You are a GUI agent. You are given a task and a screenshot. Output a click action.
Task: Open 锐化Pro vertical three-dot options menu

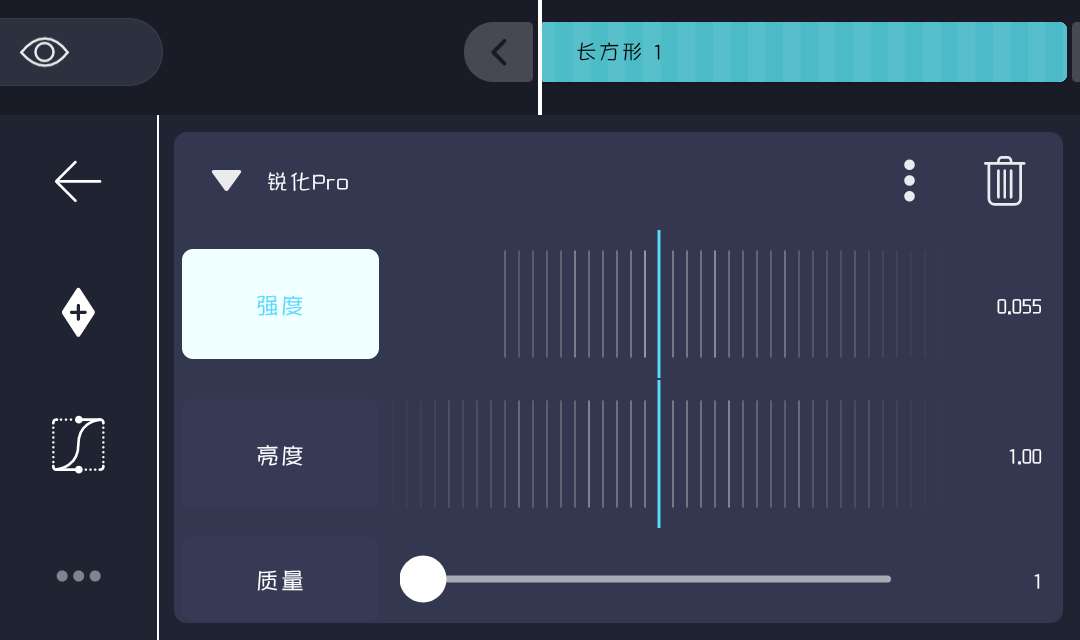point(909,181)
